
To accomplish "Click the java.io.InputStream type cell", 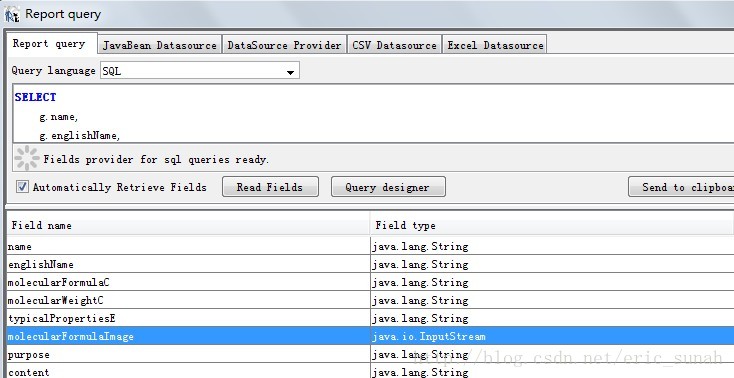I will click(x=552, y=336).
